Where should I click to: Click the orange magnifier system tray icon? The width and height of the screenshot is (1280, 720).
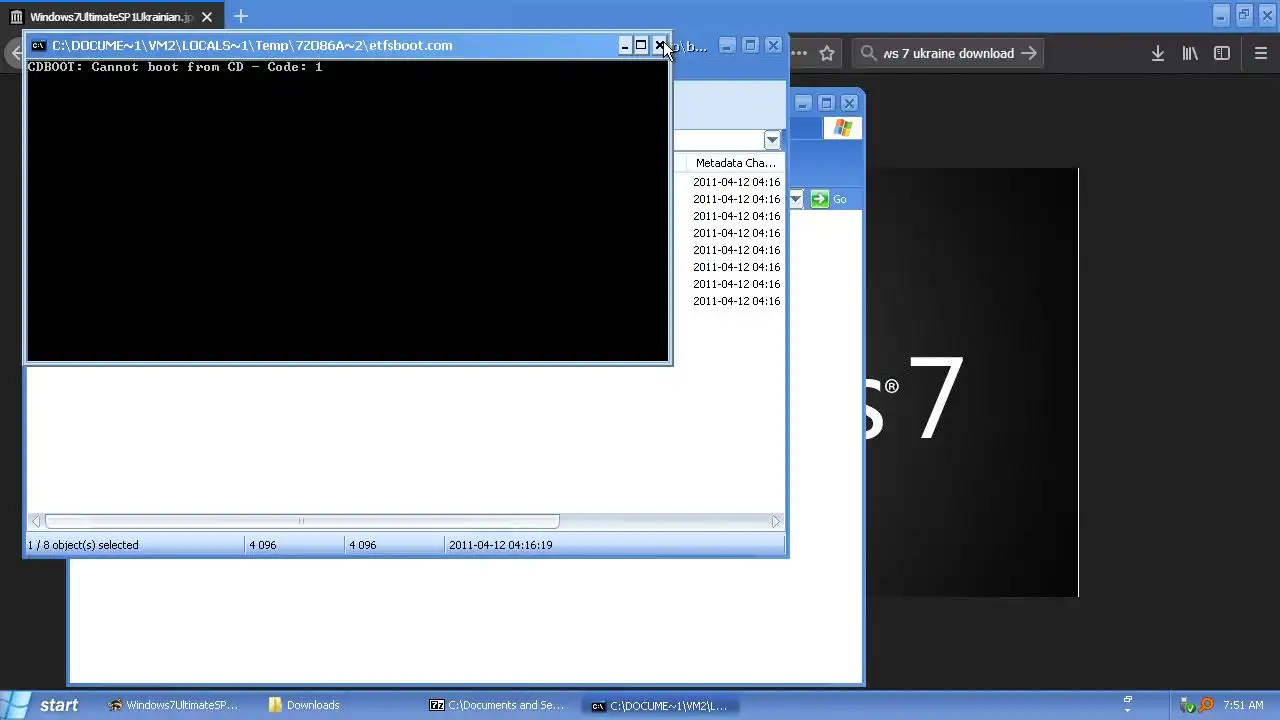click(x=1205, y=705)
